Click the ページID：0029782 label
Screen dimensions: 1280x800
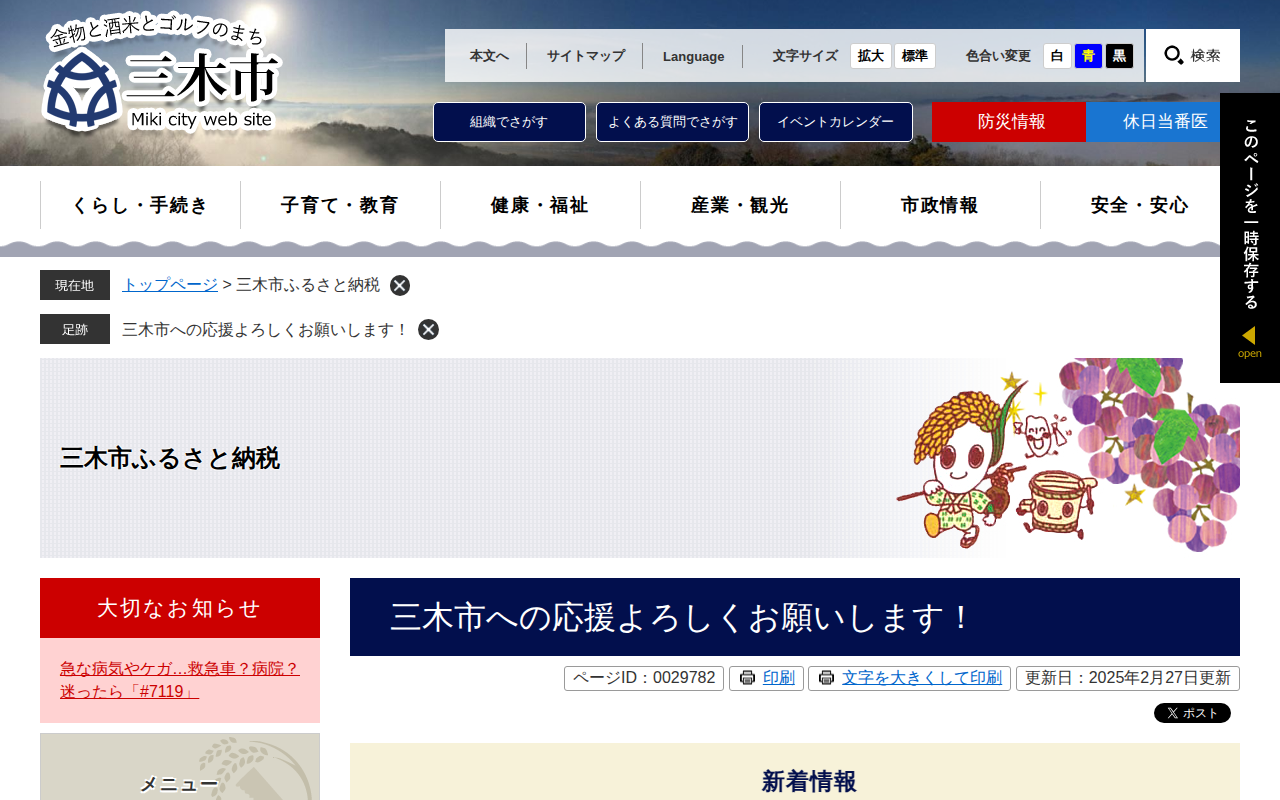pos(644,678)
